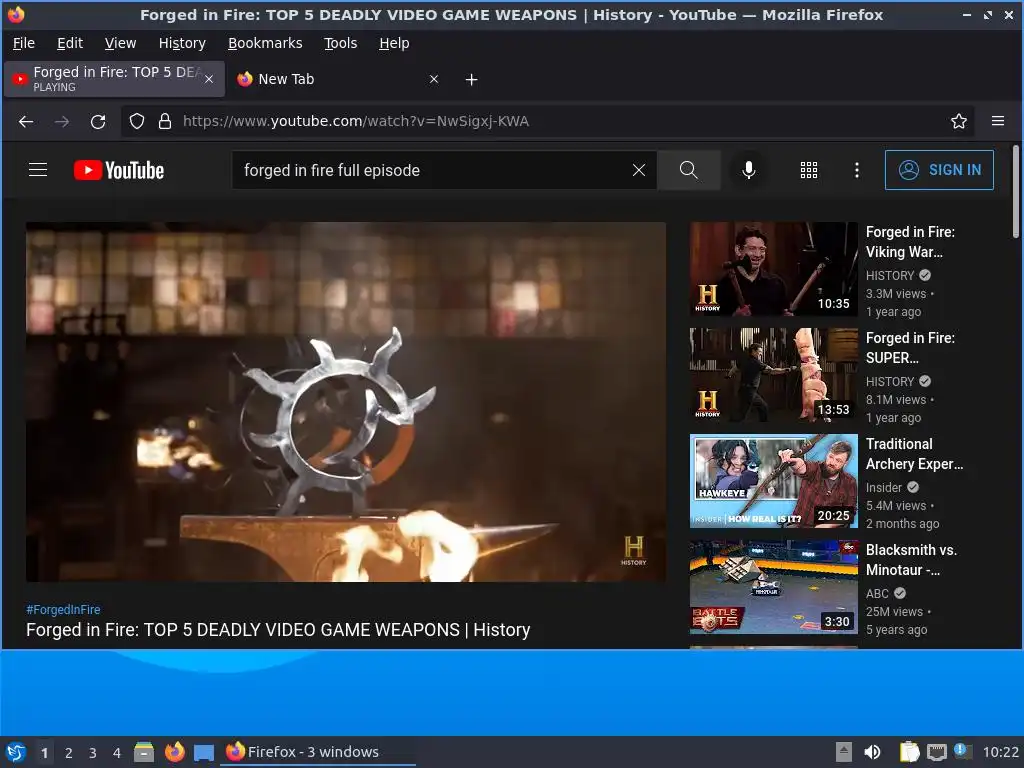Open the YouTube guide hamburger menu
Screen dimensions: 1024x768
click(38, 170)
